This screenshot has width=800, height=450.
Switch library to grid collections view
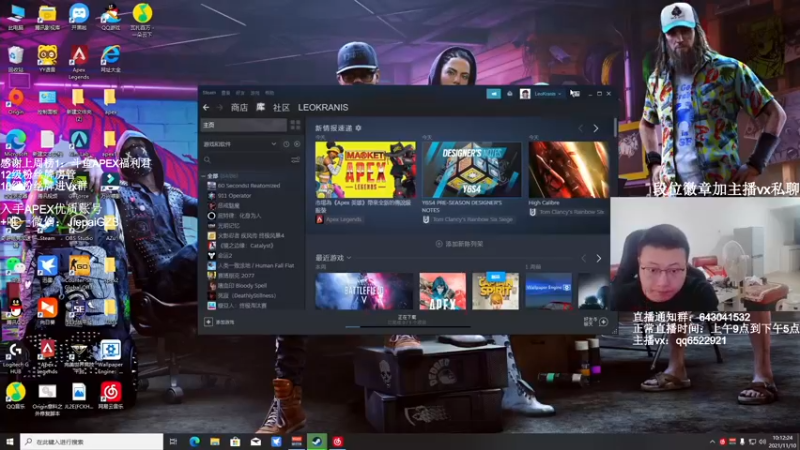click(x=295, y=125)
